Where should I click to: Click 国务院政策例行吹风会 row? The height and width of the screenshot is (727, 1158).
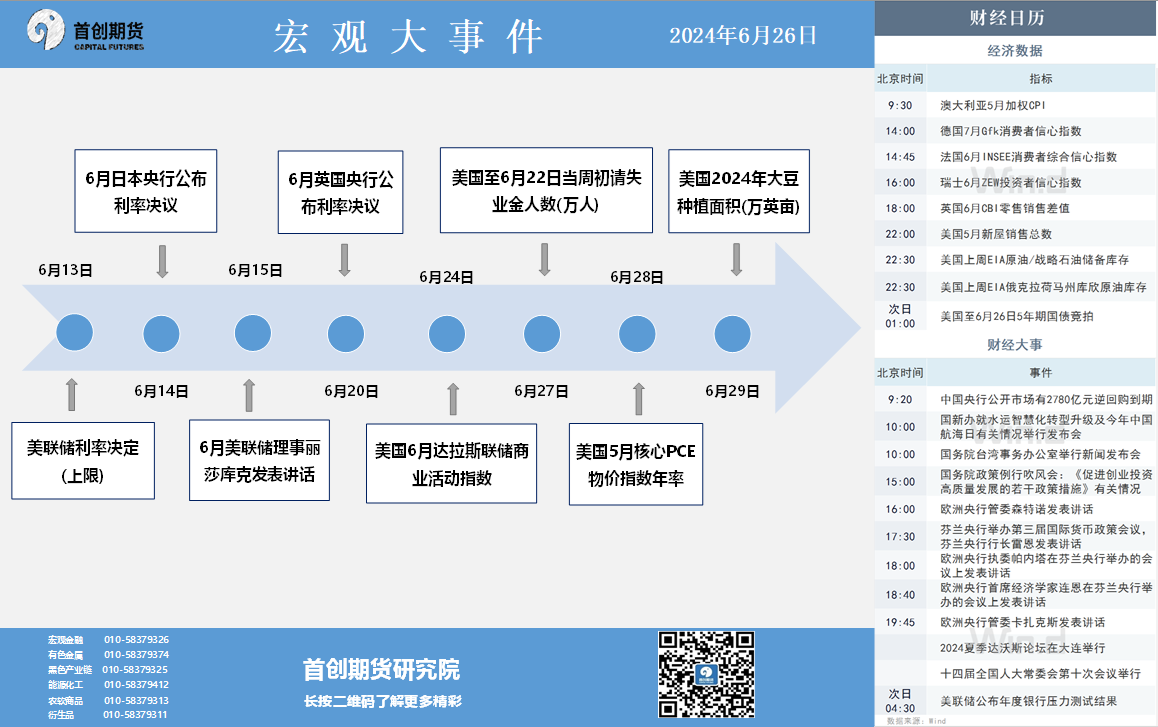pyautogui.click(x=1015, y=482)
